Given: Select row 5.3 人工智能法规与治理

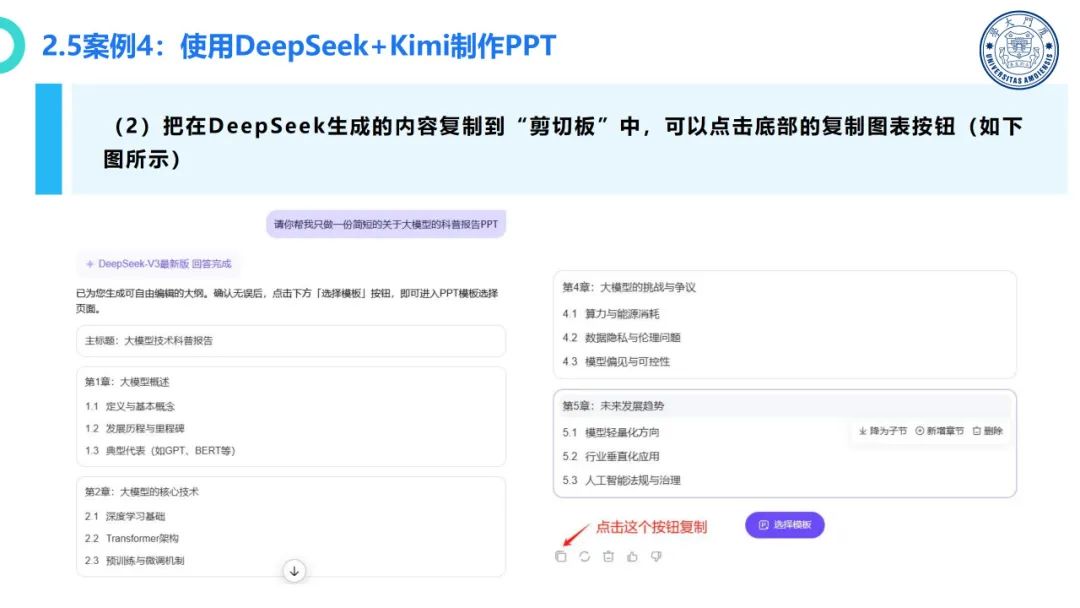Looking at the screenshot, I should click(621, 481).
